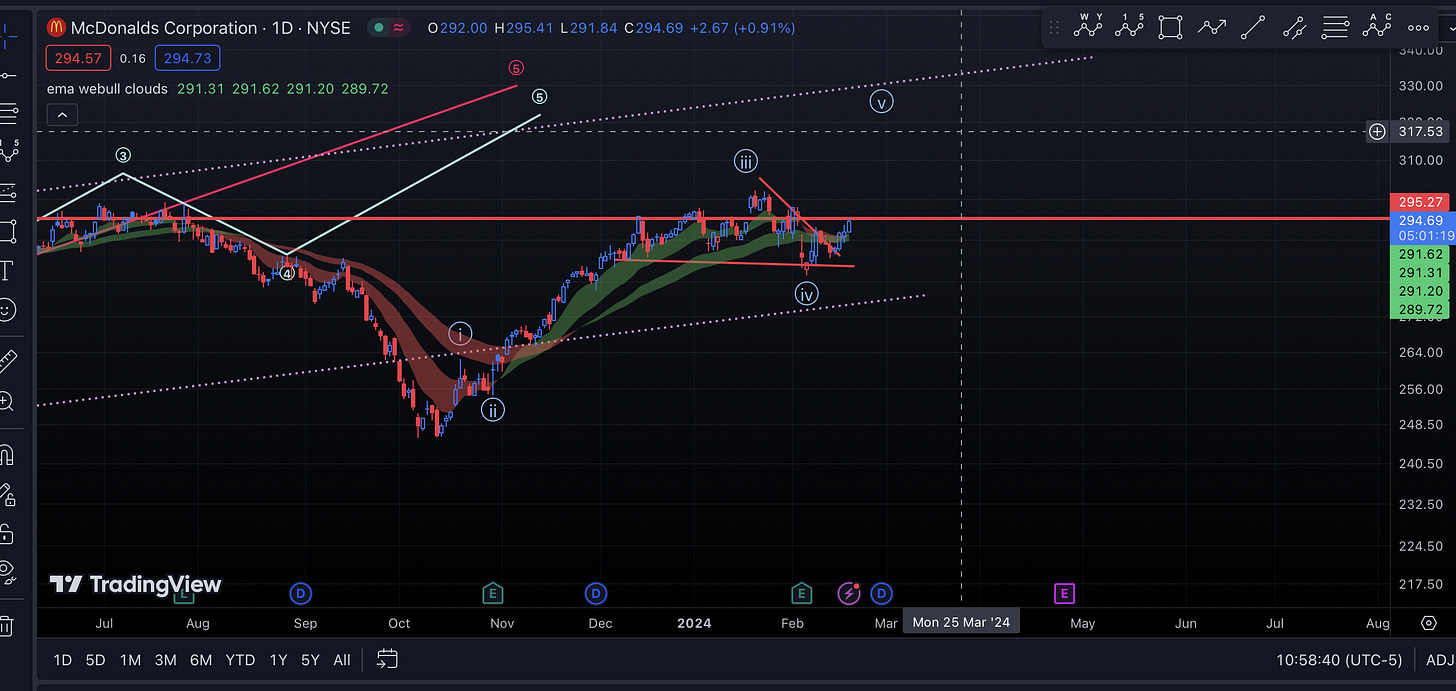Click the McDonalds logo symbol icon
The image size is (1456, 691).
(x=58, y=28)
